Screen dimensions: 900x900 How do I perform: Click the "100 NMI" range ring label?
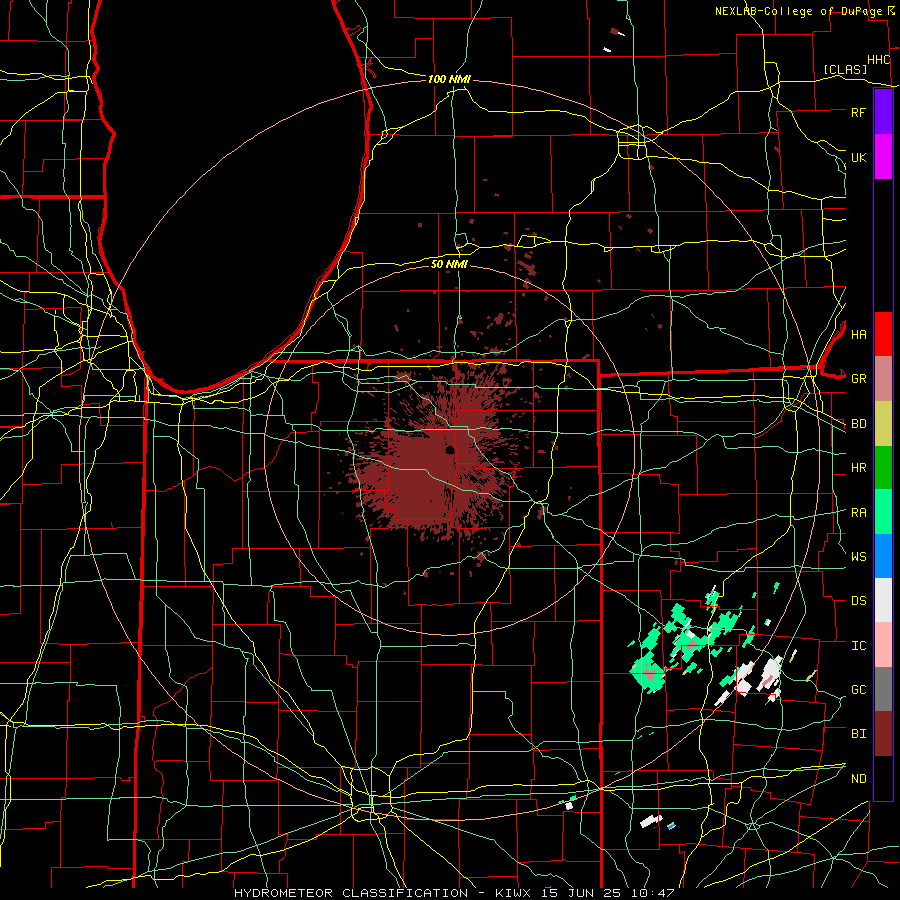click(449, 79)
